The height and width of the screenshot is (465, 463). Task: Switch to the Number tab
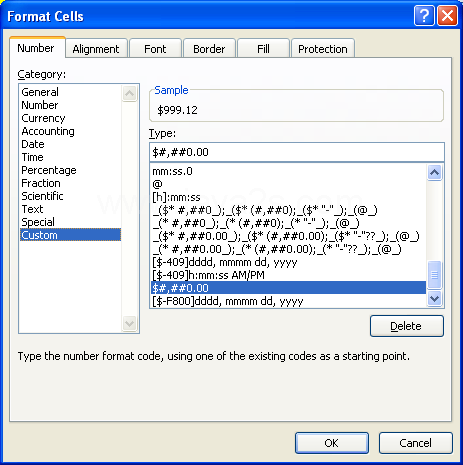[x=36, y=48]
